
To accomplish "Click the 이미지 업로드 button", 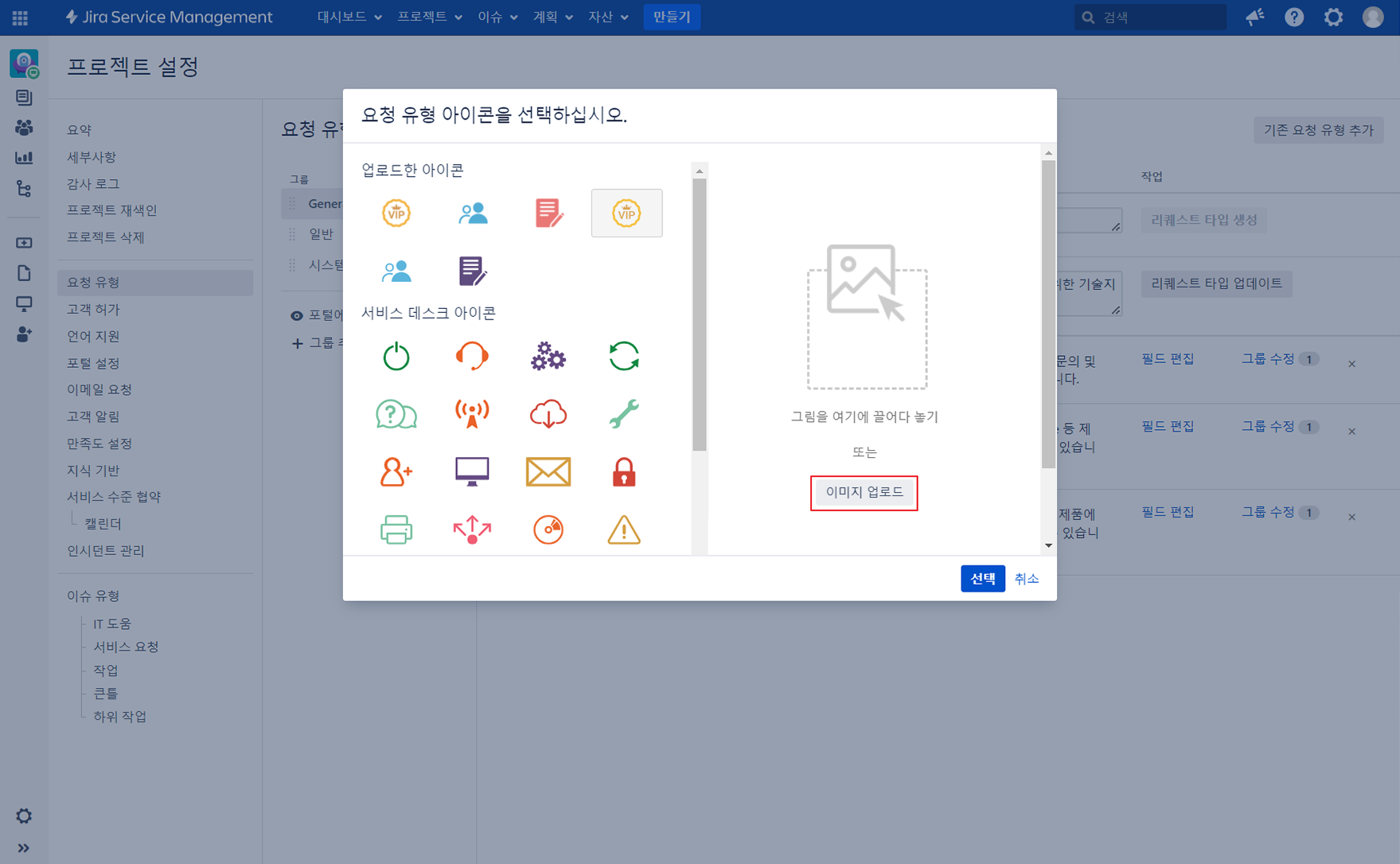I will click(864, 492).
